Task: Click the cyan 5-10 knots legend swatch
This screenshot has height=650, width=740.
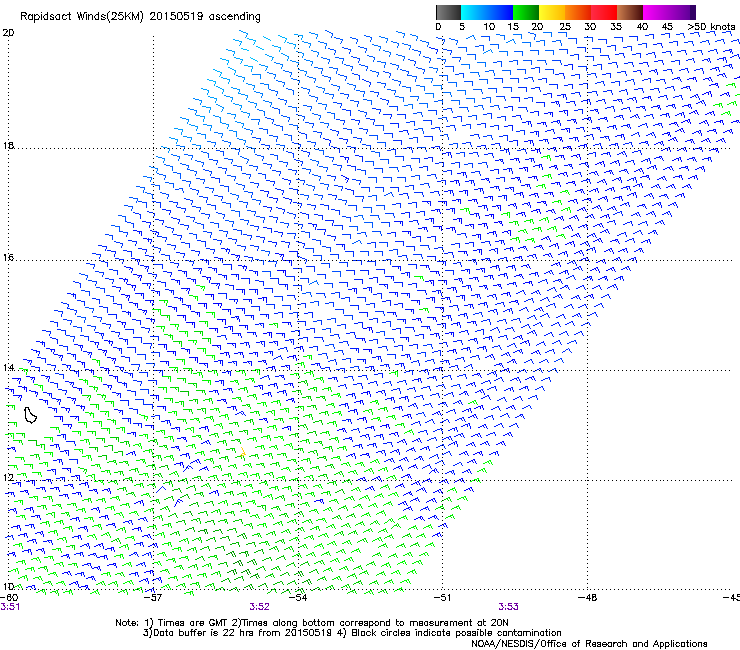Action: 474,12
